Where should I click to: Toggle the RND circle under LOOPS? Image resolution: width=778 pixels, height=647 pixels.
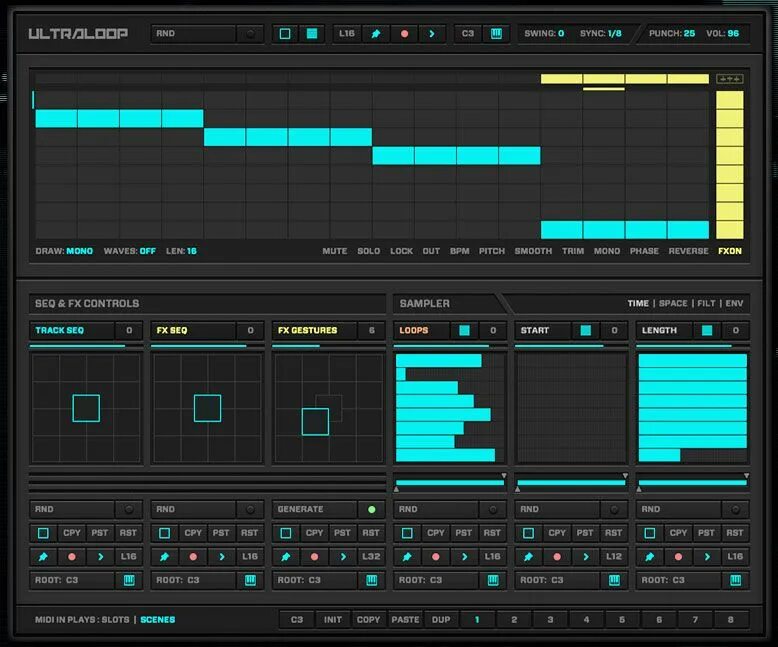(x=493, y=509)
